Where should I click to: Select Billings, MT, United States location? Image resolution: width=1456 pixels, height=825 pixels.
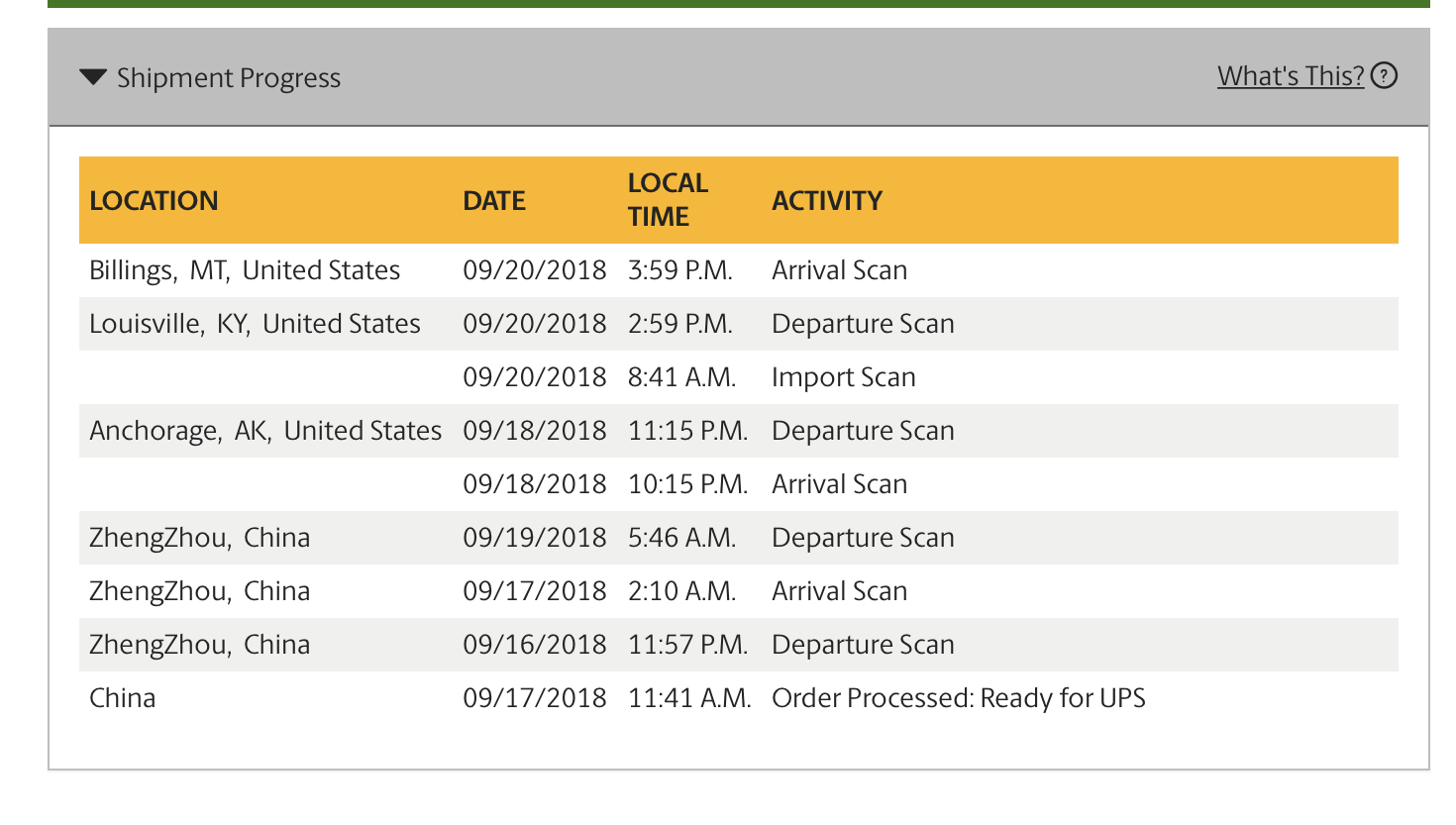245,270
